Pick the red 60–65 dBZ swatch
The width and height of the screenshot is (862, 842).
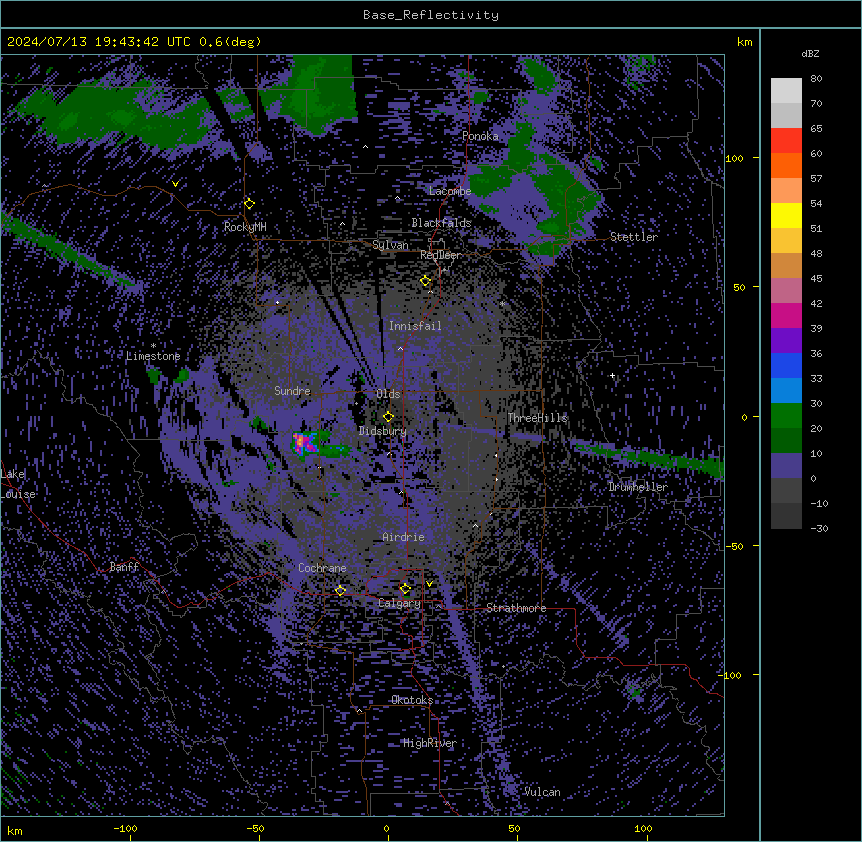(x=786, y=141)
